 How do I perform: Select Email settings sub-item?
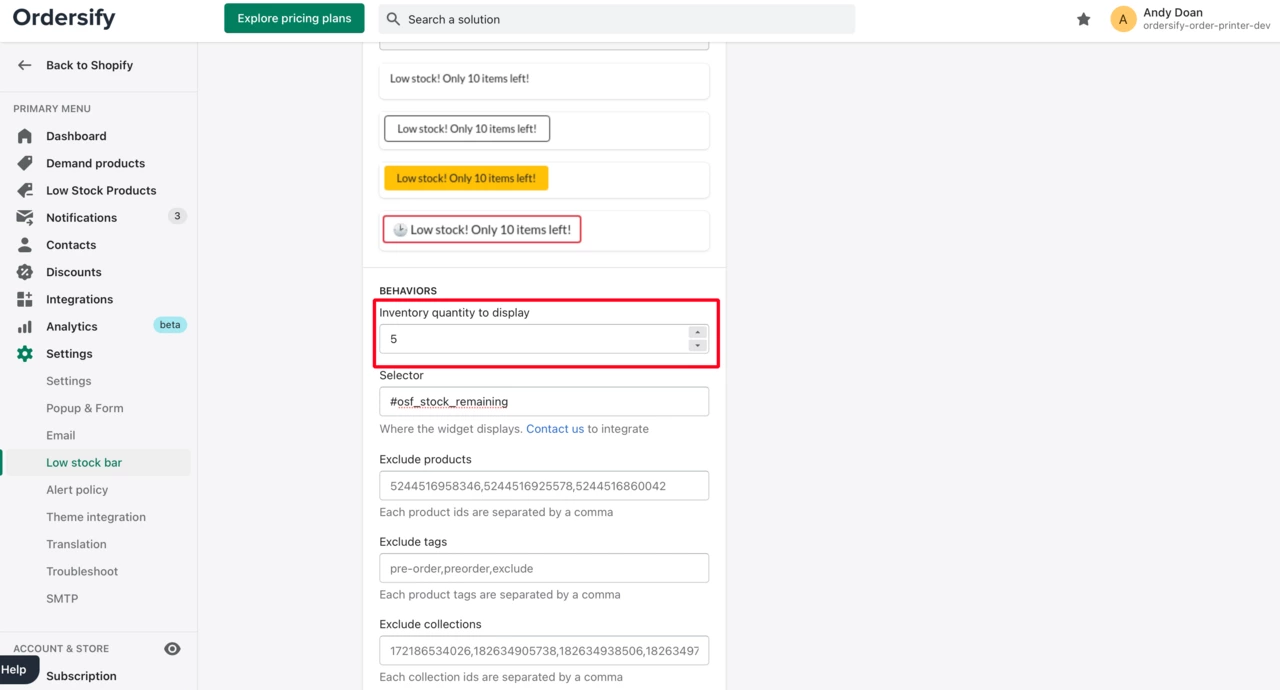60,435
